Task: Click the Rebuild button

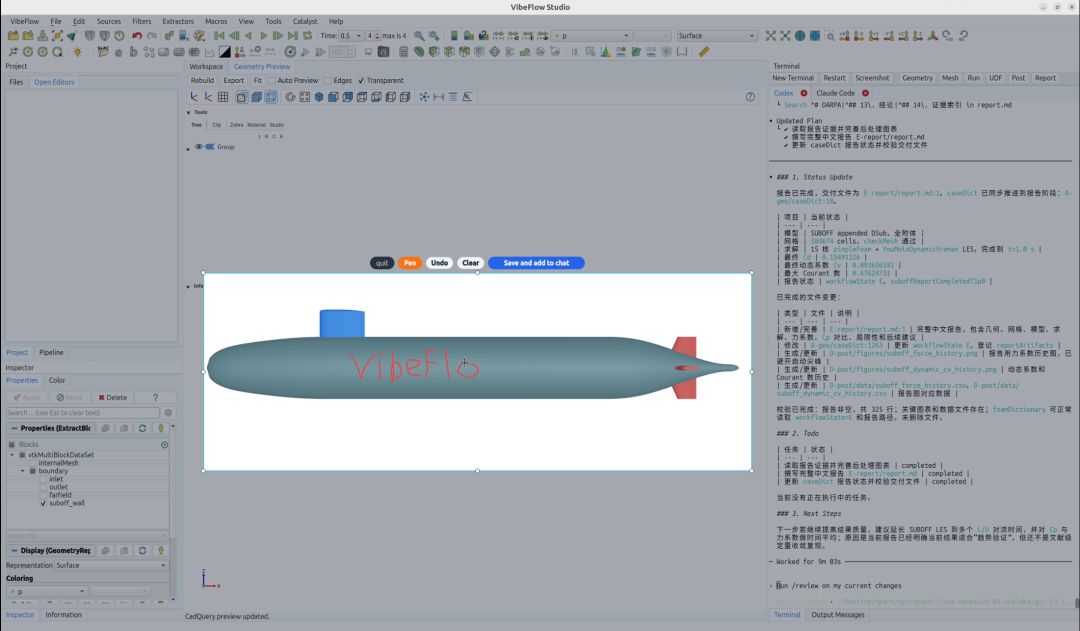Action: click(202, 81)
